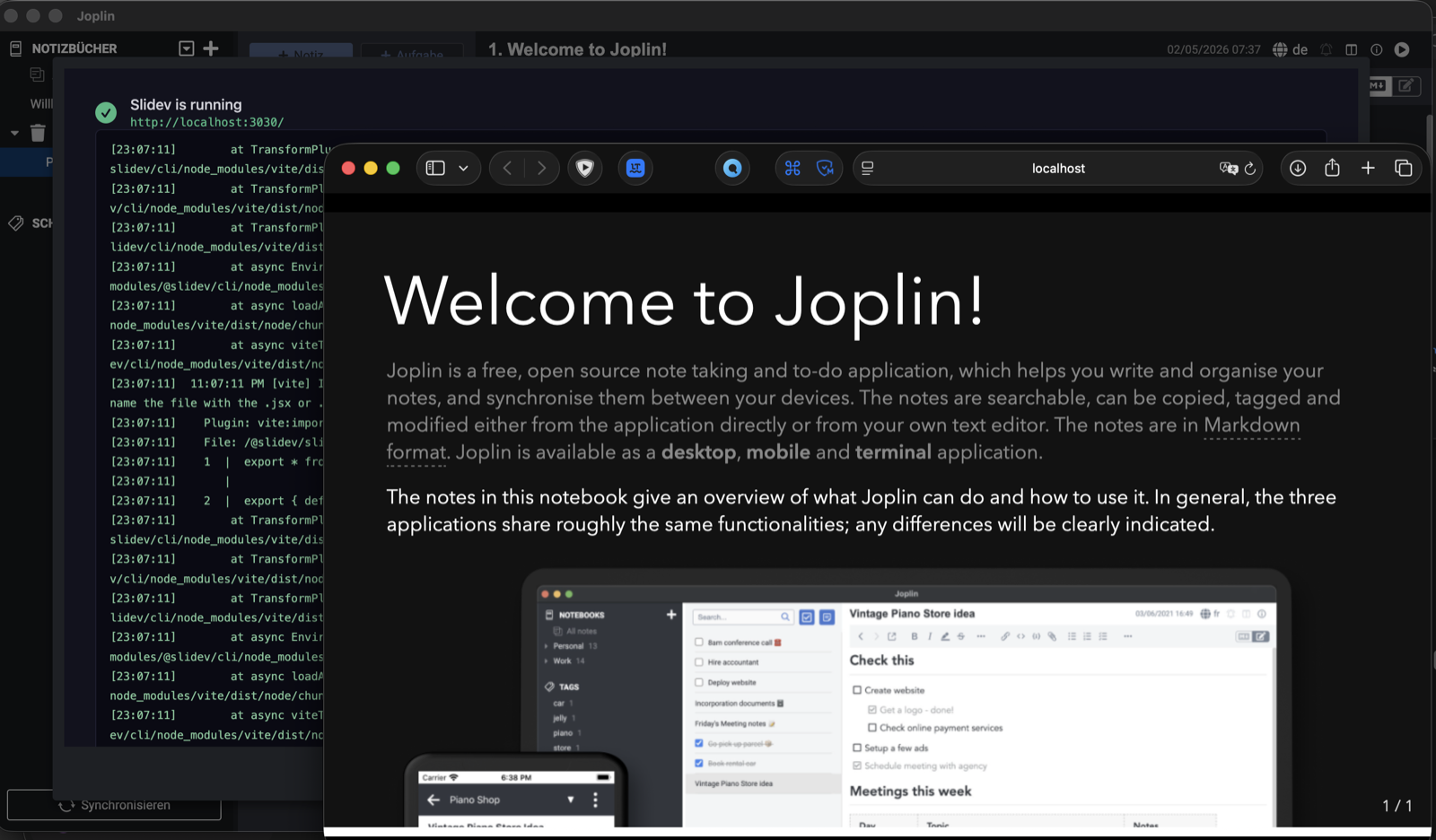
Task: Click the green Slidev running check icon
Action: pos(106,112)
